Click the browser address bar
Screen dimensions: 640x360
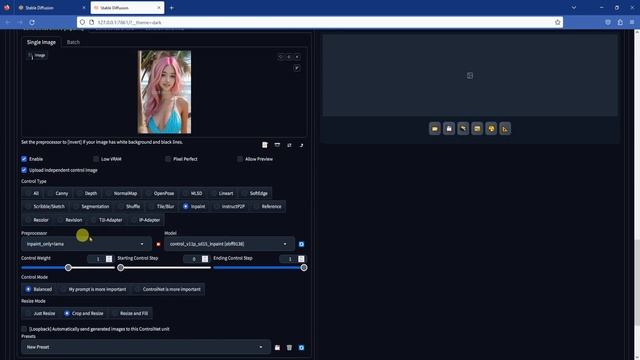click(320, 22)
